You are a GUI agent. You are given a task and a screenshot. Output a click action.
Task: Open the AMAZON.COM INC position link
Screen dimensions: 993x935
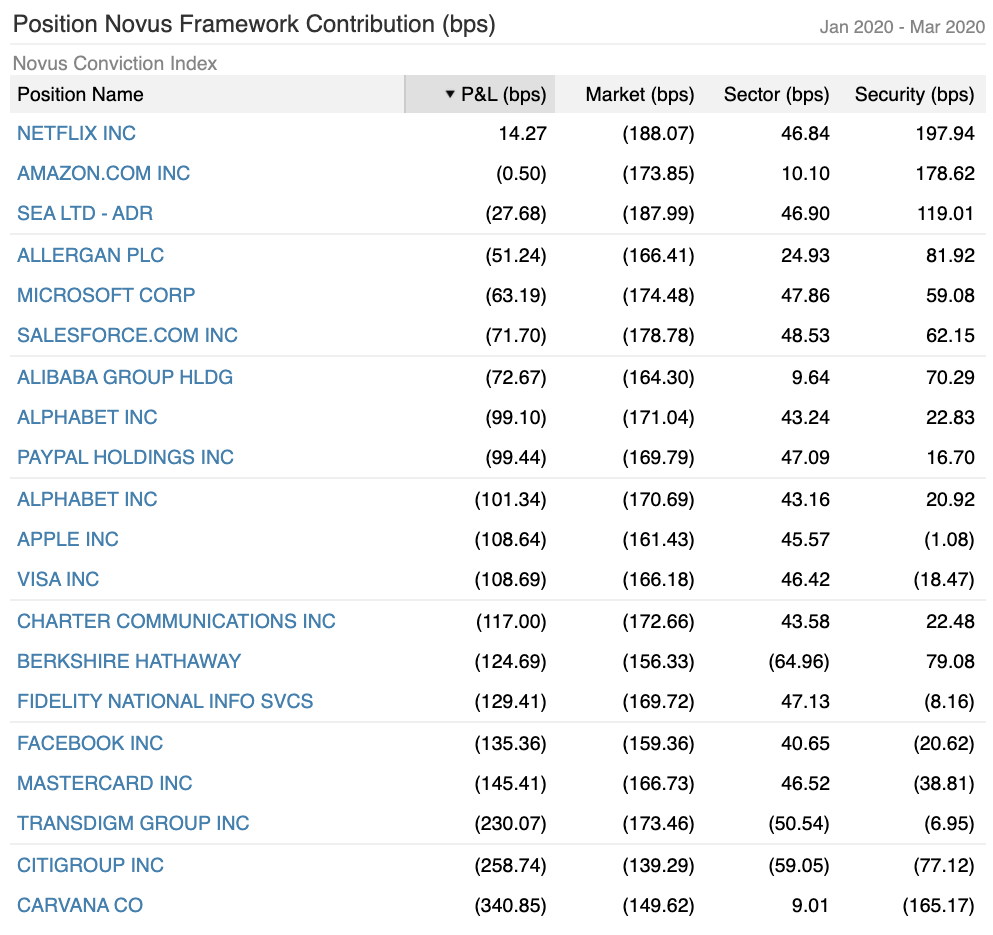[x=104, y=174]
